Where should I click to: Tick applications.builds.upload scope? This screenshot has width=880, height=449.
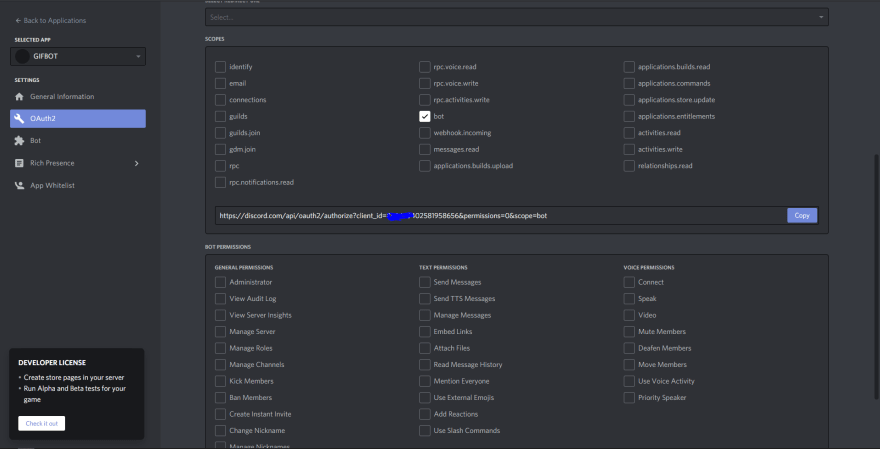(424, 166)
